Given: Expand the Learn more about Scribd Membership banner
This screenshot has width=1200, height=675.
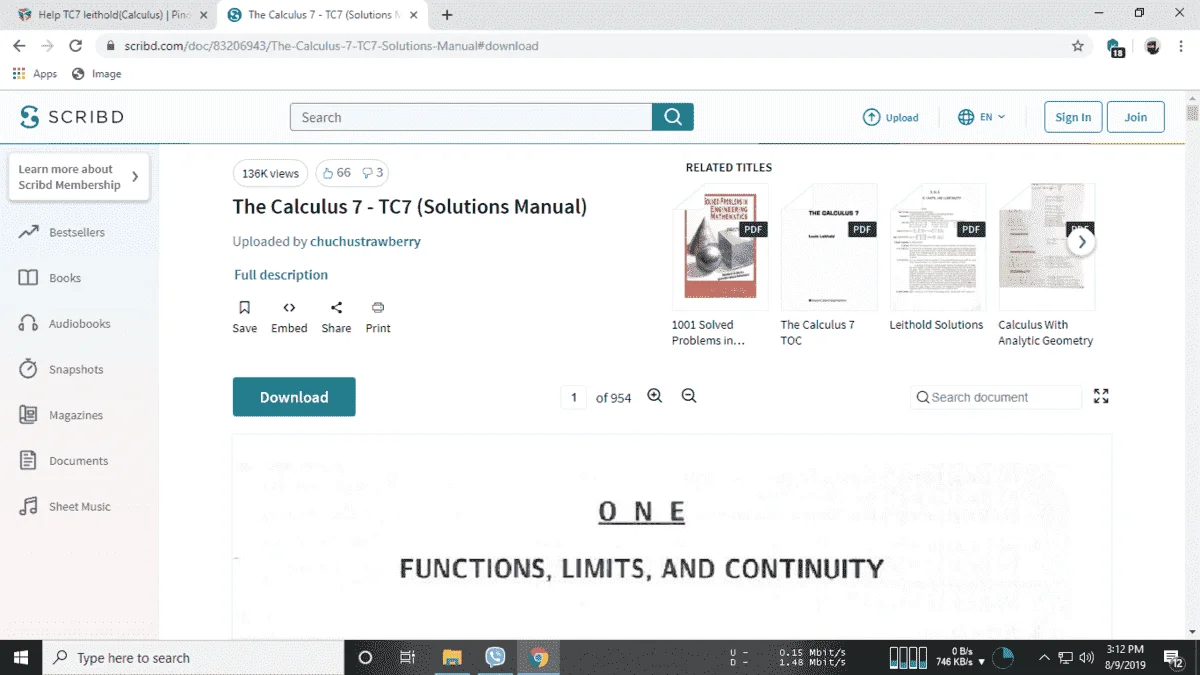Looking at the screenshot, I should pyautogui.click(x=79, y=177).
